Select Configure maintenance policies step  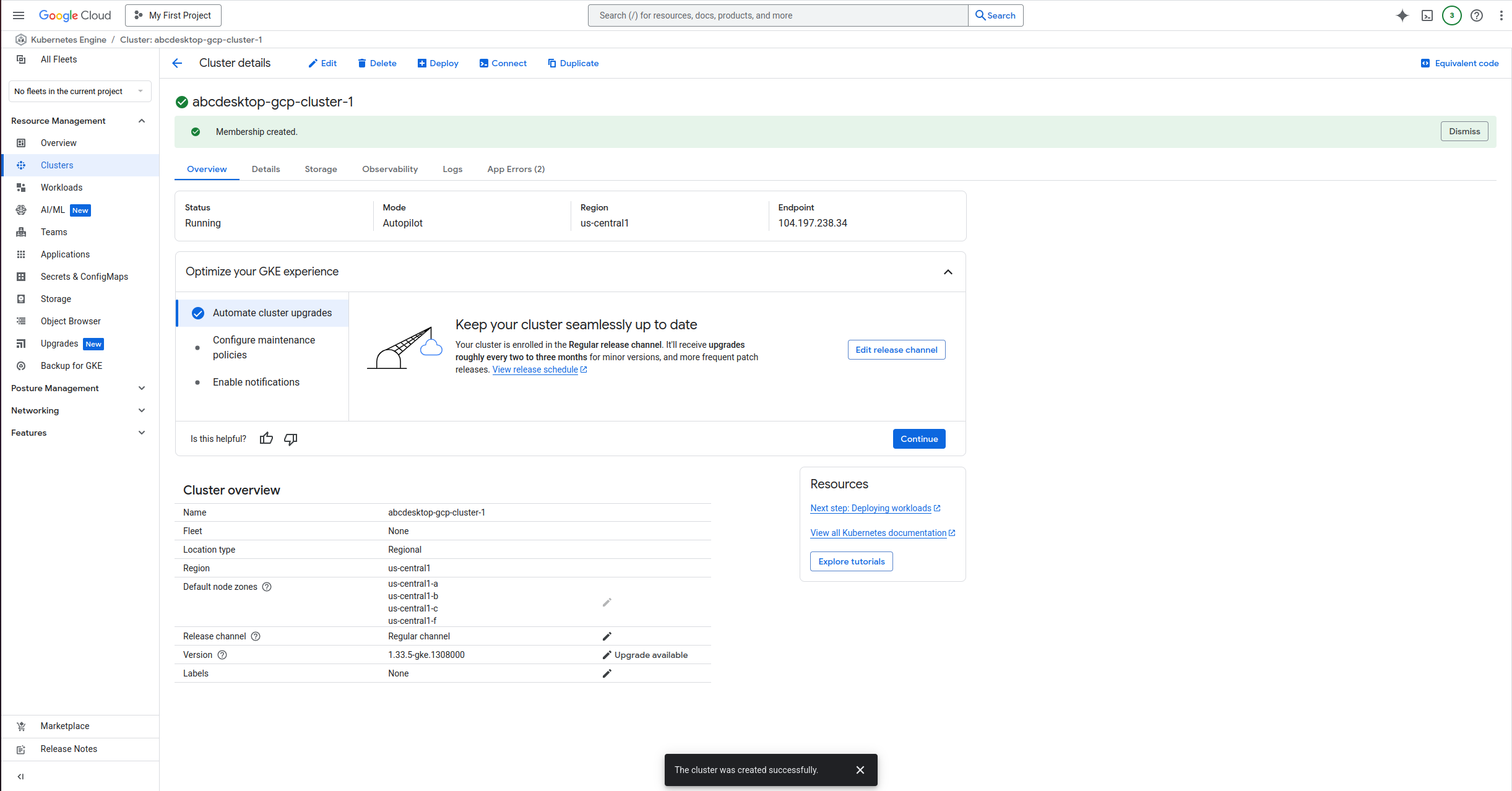[x=262, y=347]
